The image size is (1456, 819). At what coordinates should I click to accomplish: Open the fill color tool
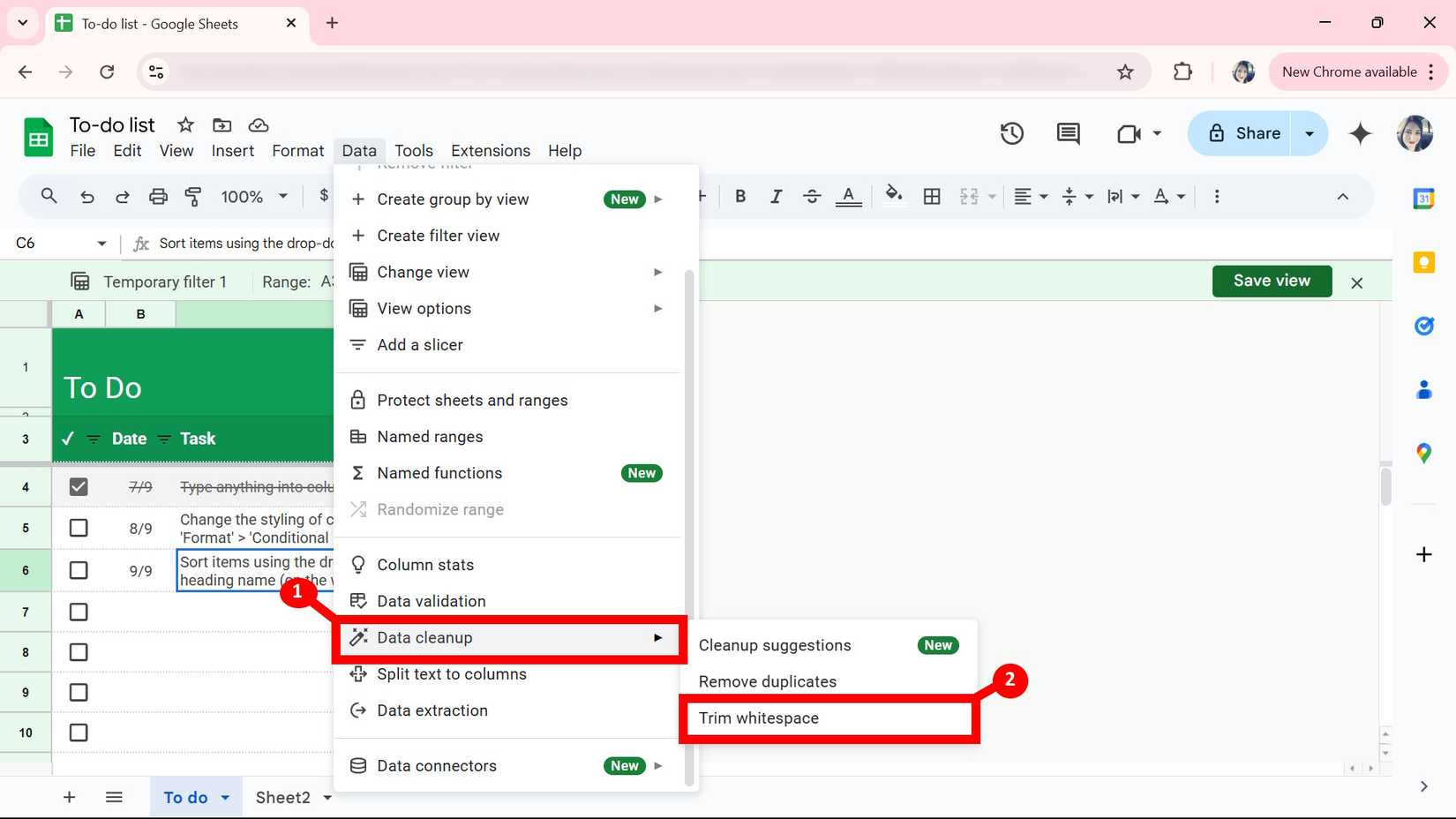894,196
